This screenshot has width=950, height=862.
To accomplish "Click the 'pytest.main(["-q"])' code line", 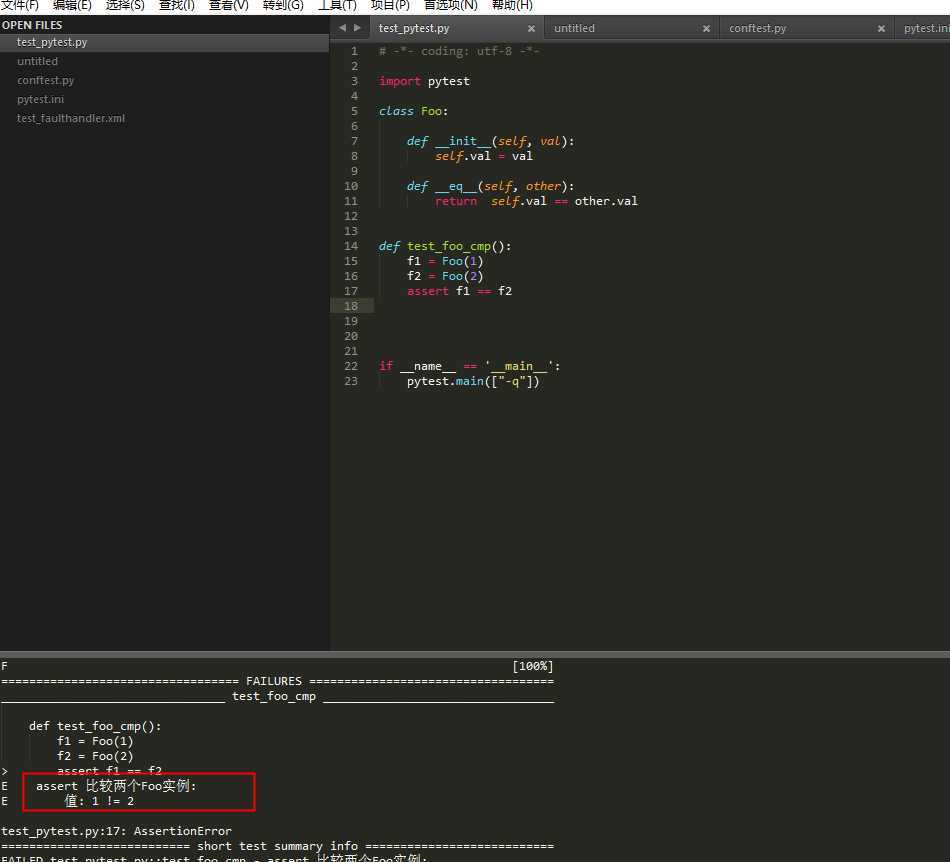I will click(473, 382).
